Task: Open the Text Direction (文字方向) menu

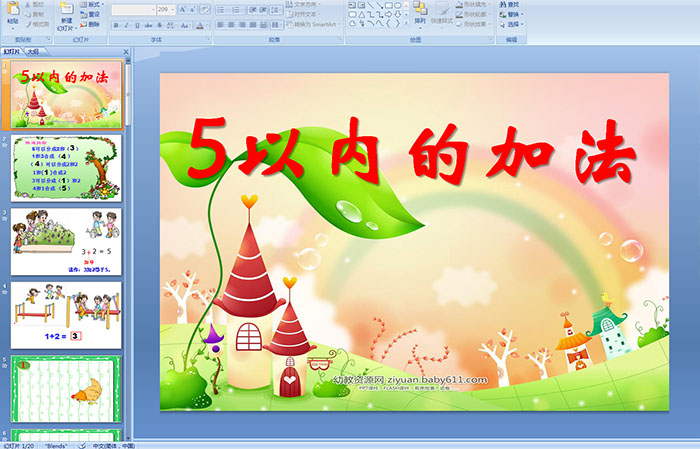Action: (304, 4)
